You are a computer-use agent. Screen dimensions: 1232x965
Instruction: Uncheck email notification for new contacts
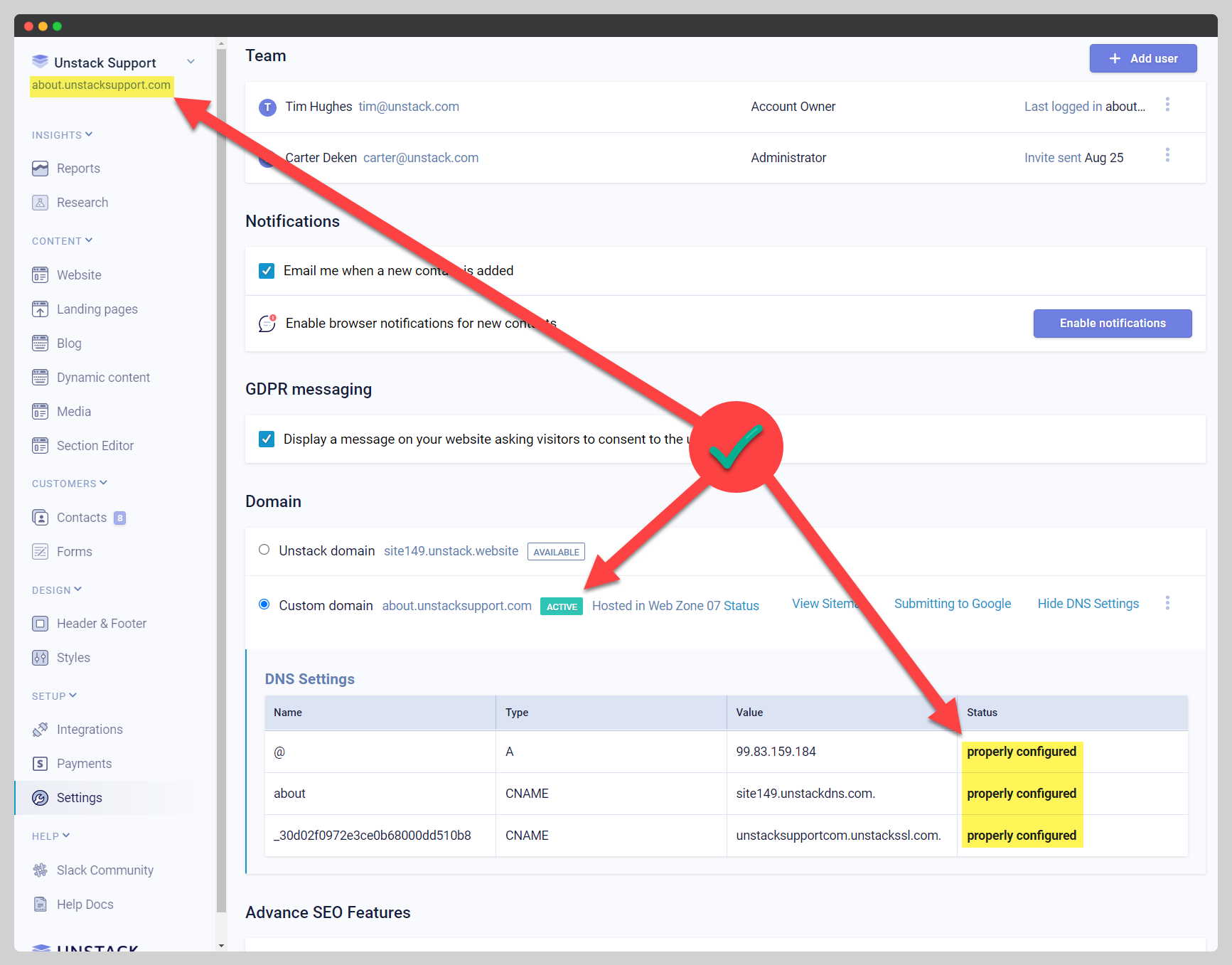266,270
